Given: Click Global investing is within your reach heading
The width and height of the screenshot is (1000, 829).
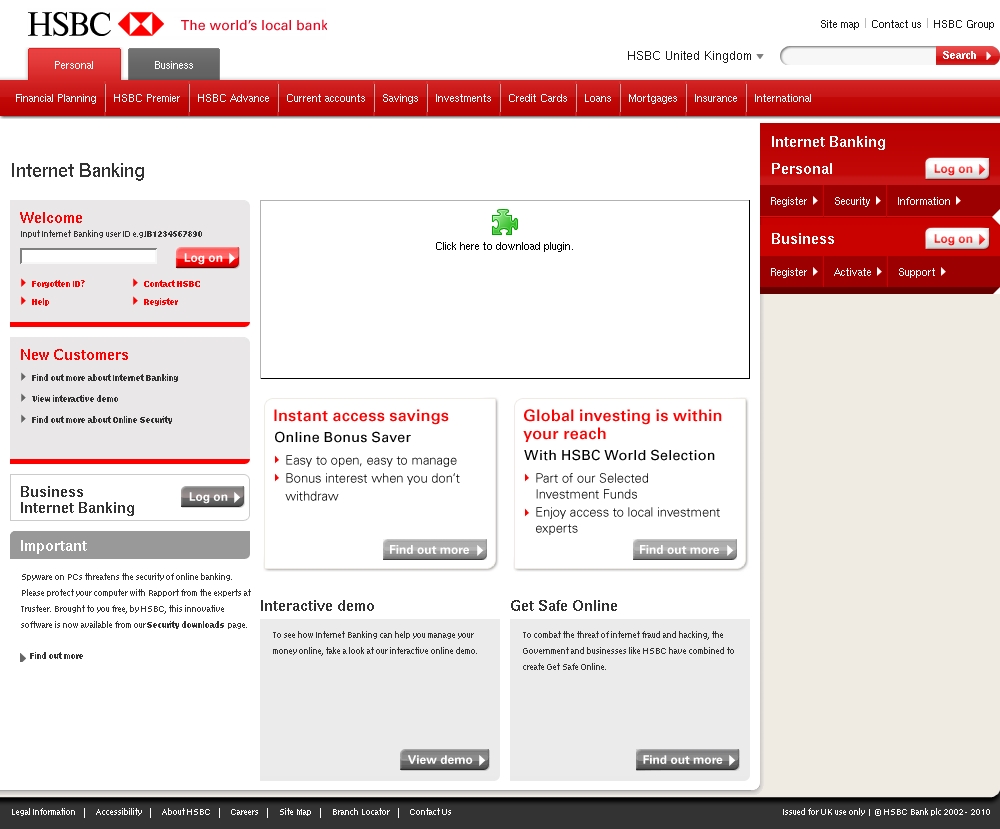Looking at the screenshot, I should [622, 425].
